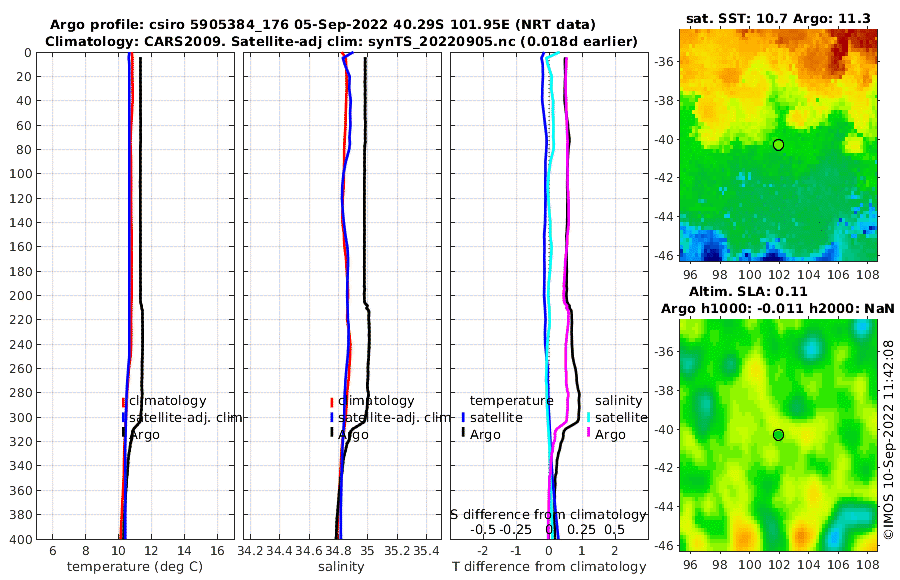900x580 pixels.
Task: Click 'T difference from climatology' axis label
Action: (x=549, y=566)
